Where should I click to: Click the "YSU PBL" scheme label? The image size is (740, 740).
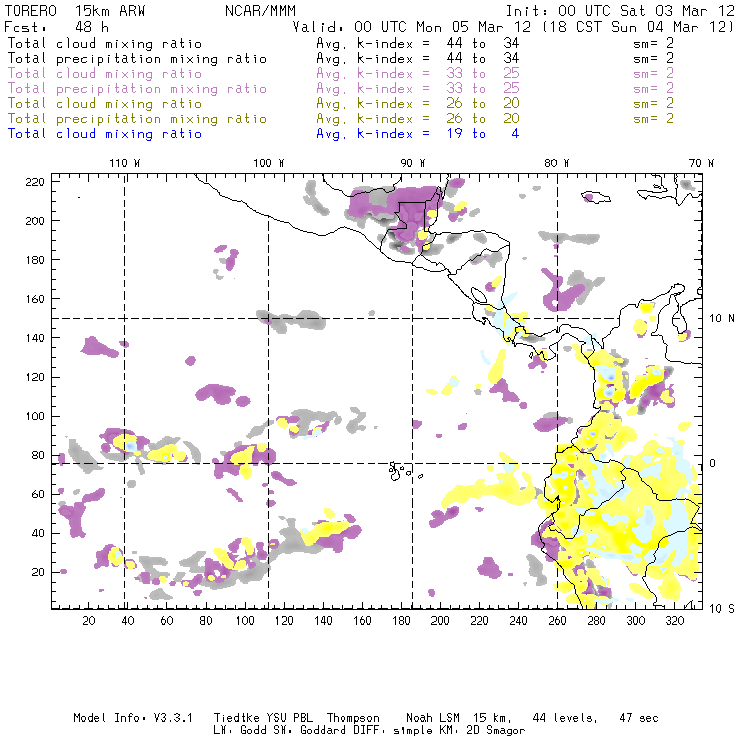[x=289, y=718]
